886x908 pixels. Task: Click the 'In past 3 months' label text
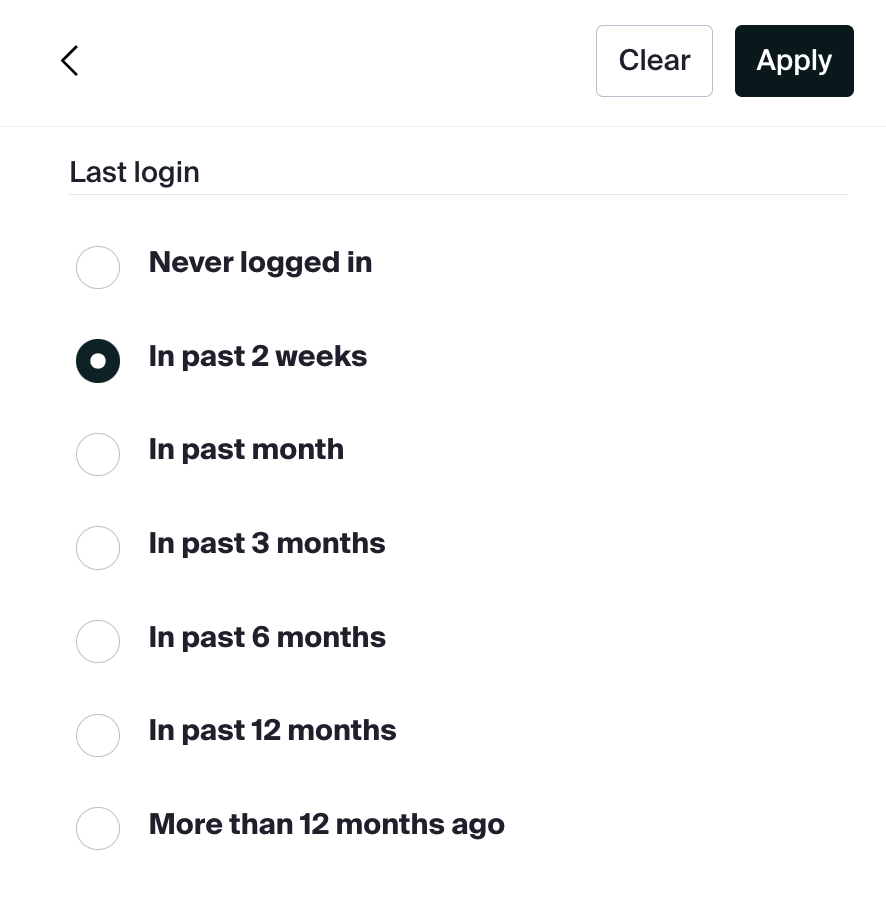pyautogui.click(x=267, y=544)
